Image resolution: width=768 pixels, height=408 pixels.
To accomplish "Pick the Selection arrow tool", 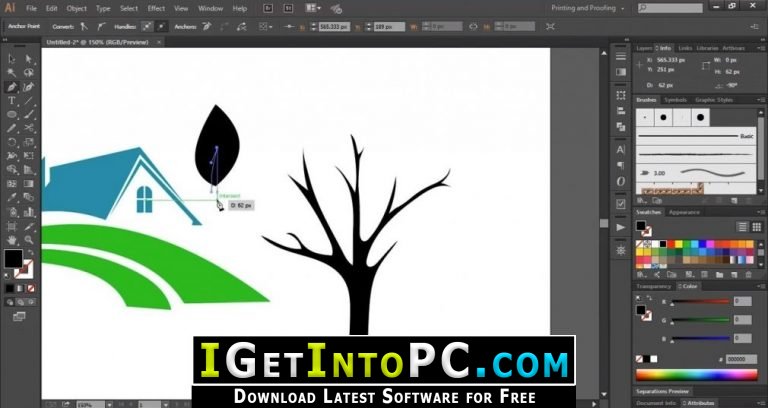I will point(11,58).
